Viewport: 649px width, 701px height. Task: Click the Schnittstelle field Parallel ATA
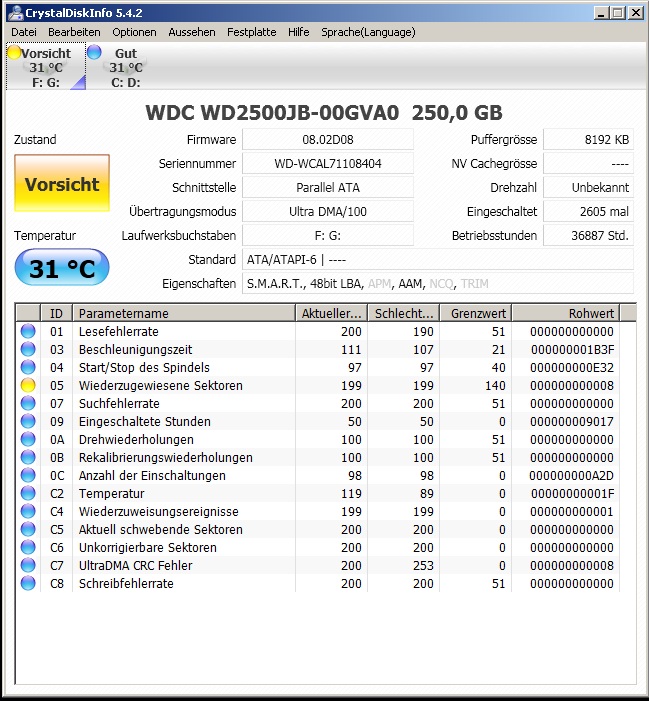point(328,187)
